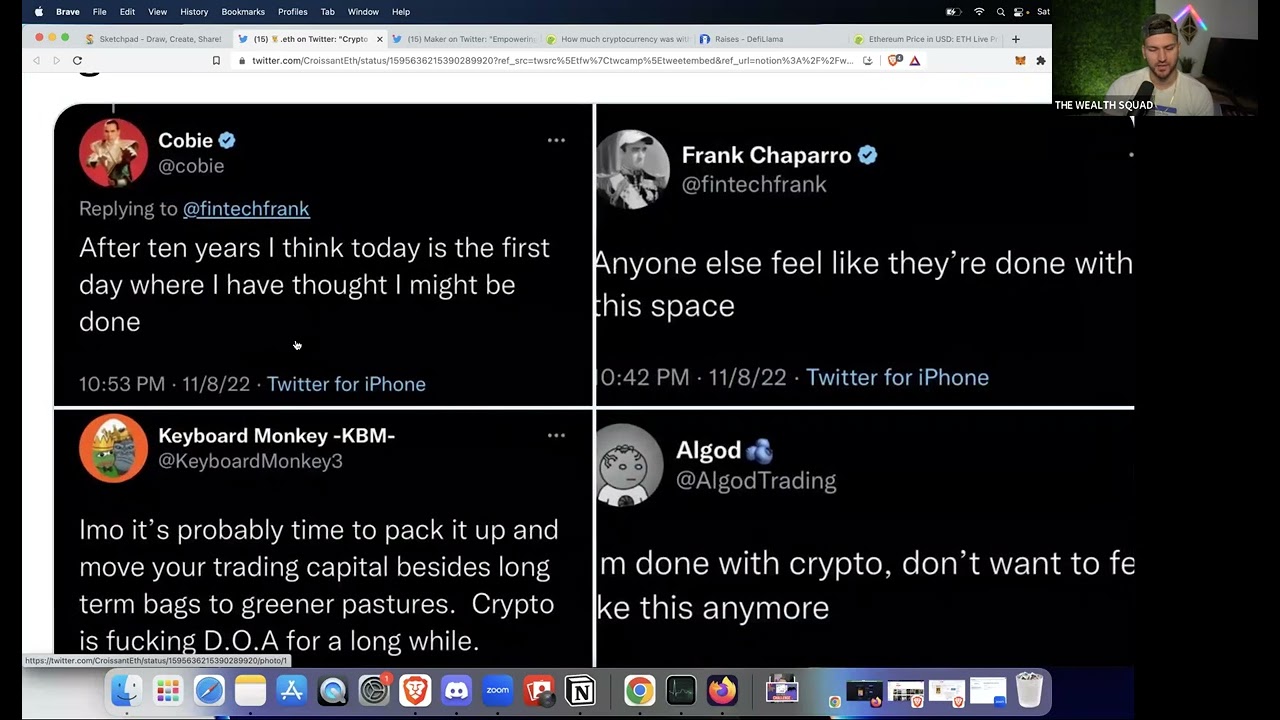Screen dimensions: 1280x720
Task: Open Zoom from the dock
Action: point(497,690)
